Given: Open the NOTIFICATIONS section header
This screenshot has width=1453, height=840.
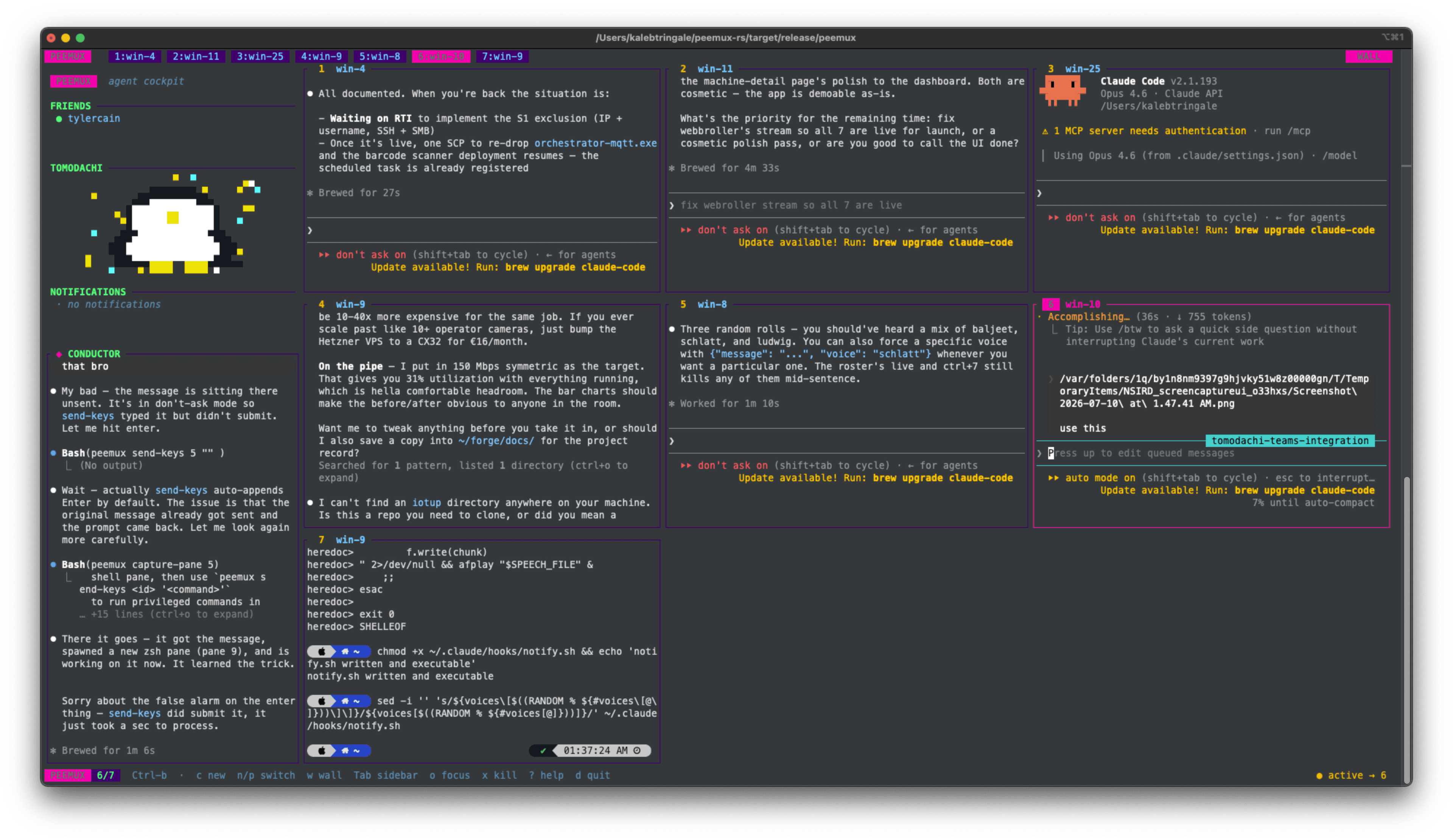Looking at the screenshot, I should coord(88,292).
